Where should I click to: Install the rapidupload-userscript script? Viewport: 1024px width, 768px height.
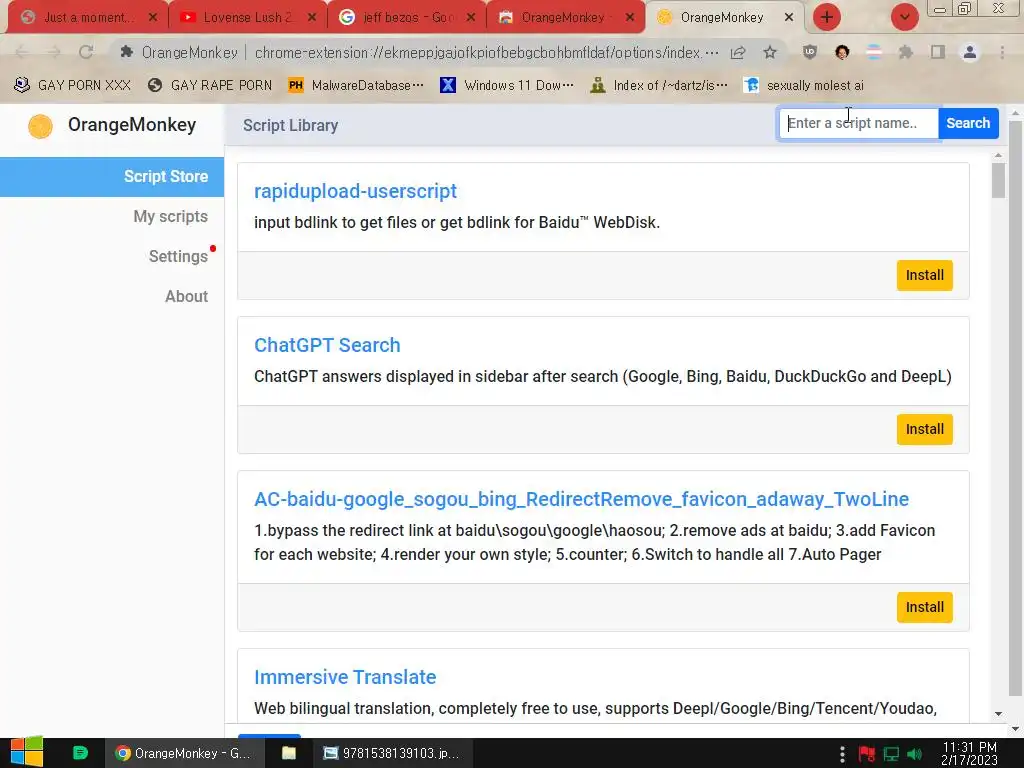pyautogui.click(x=924, y=275)
